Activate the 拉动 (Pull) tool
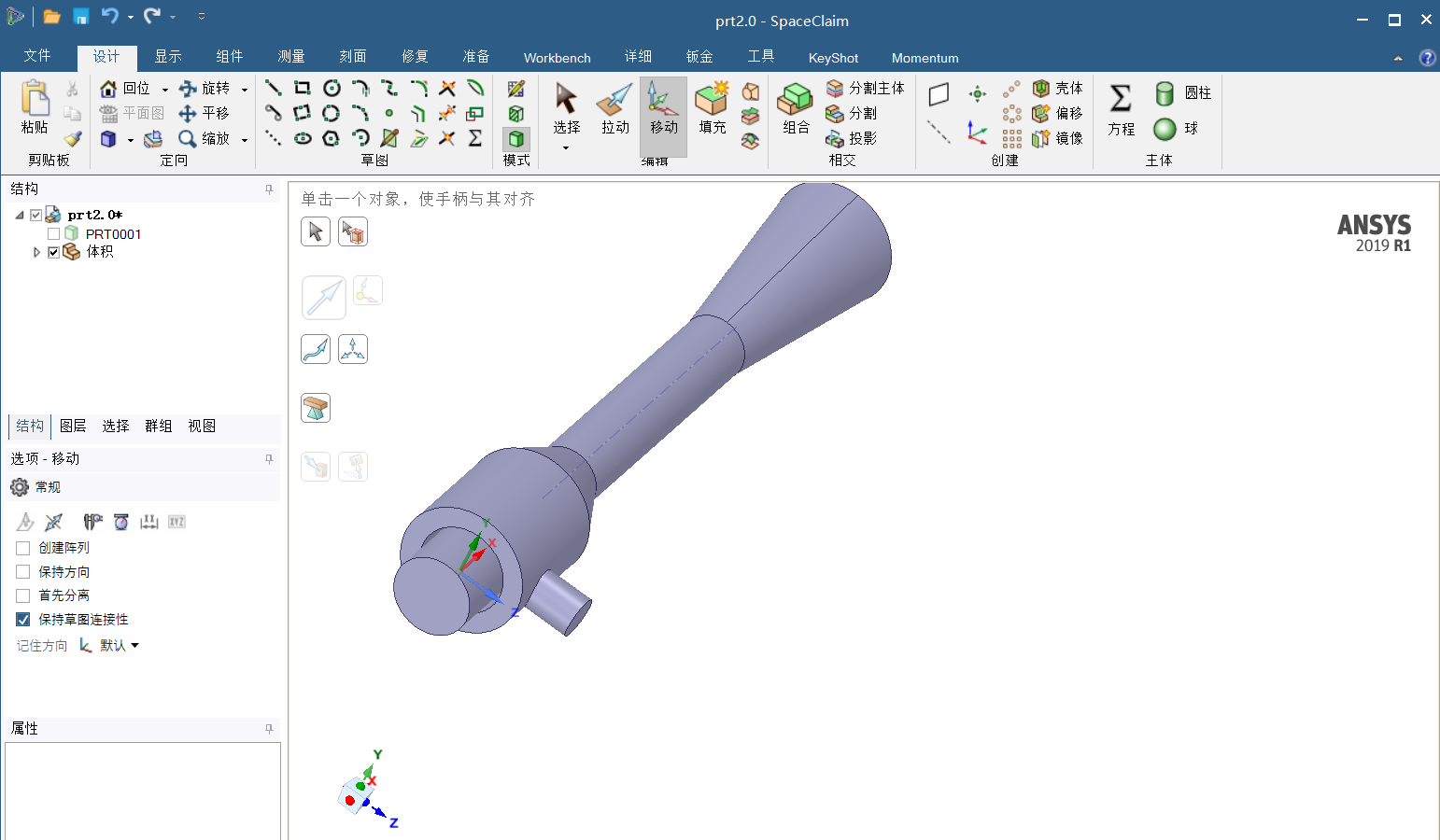Image resolution: width=1440 pixels, height=840 pixels. coord(614,109)
